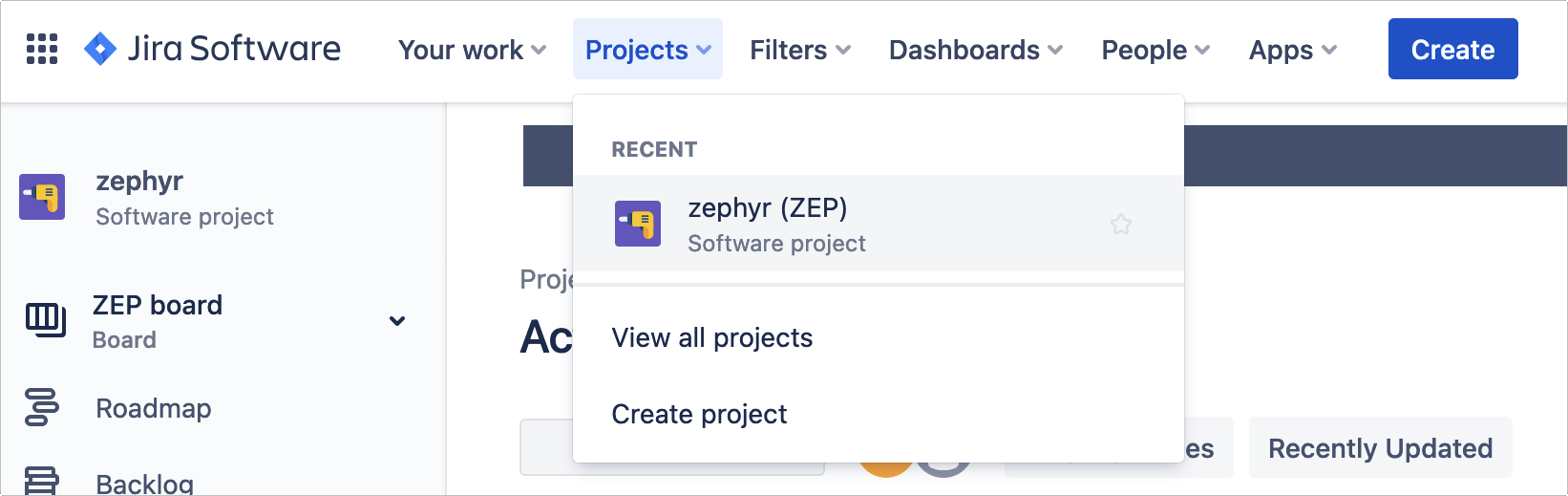Click the ZEP board icon in sidebar
This screenshot has height=496, width=1568.
pos(45,320)
